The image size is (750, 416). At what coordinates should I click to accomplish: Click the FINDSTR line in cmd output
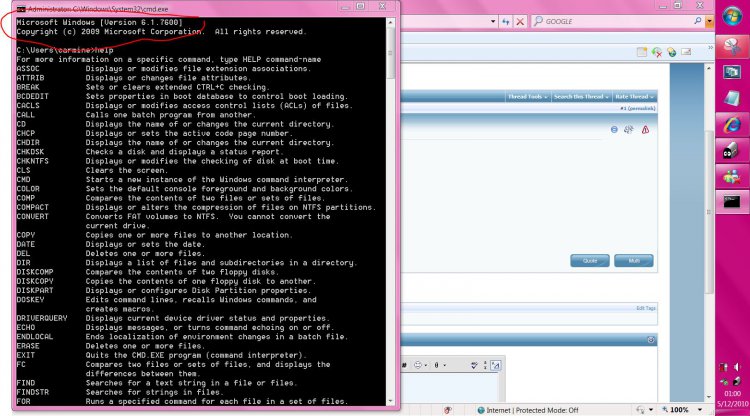(120, 392)
